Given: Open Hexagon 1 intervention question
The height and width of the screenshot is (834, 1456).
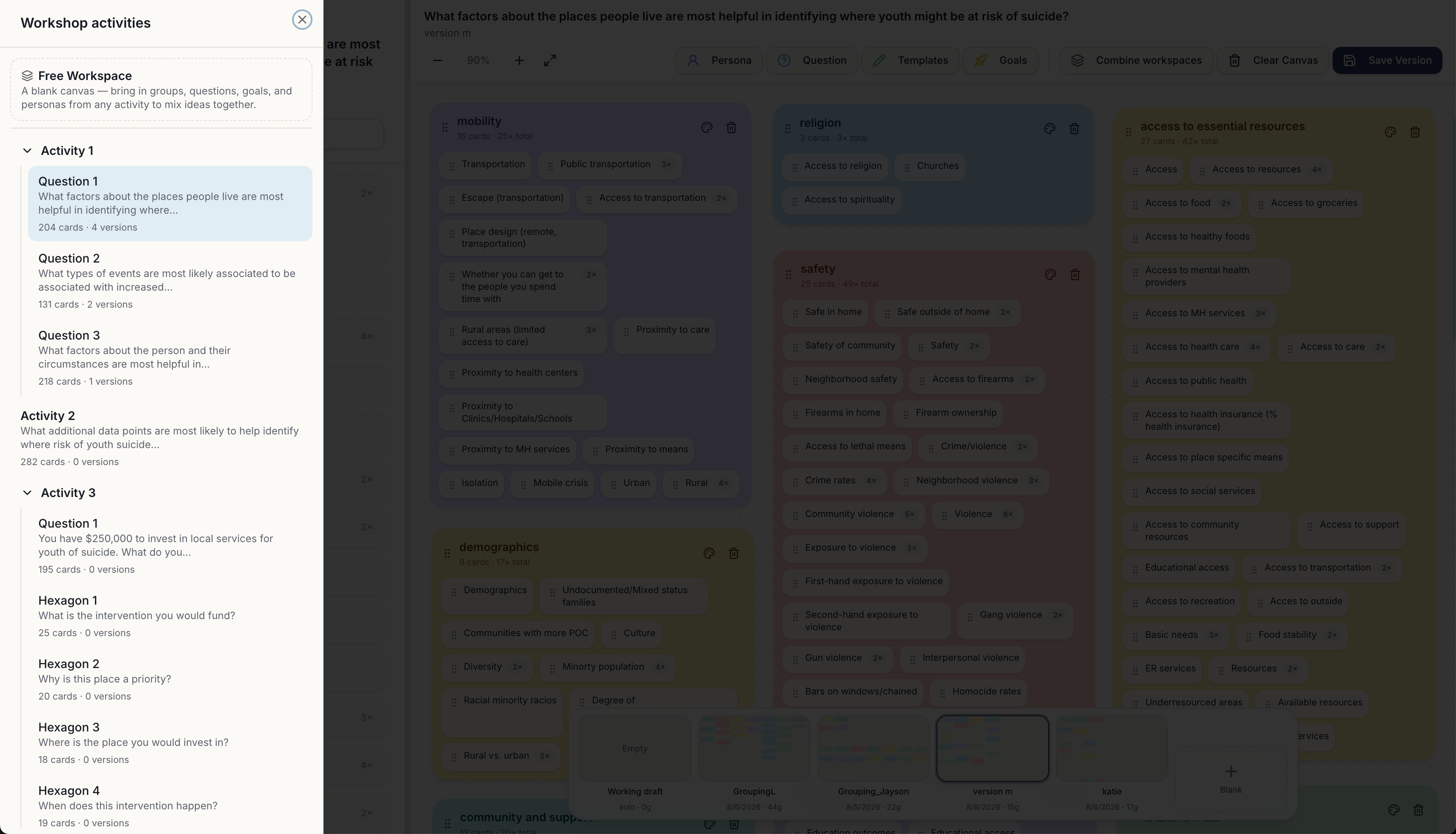Looking at the screenshot, I should (x=170, y=616).
